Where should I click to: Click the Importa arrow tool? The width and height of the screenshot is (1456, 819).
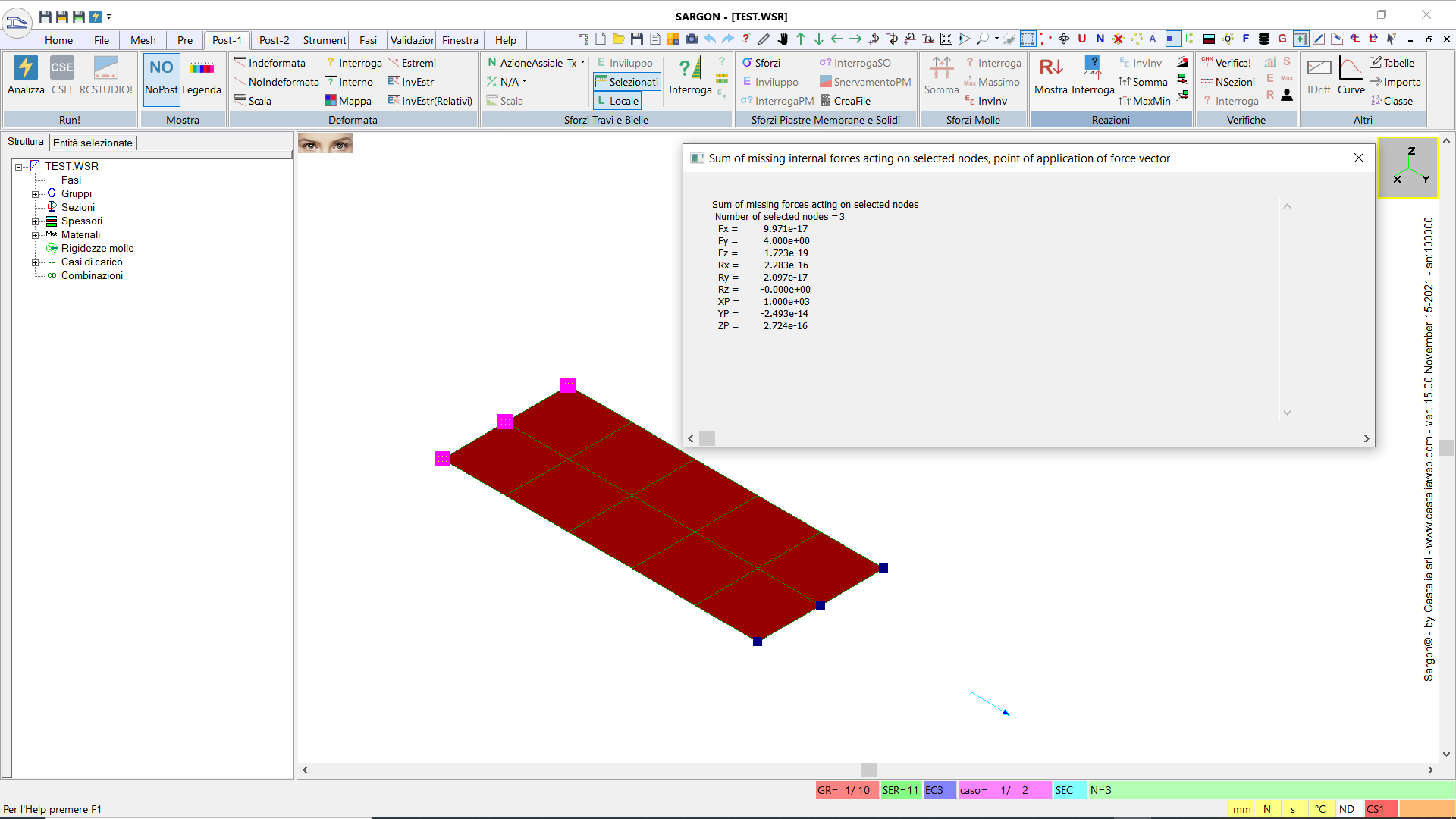tap(1395, 82)
